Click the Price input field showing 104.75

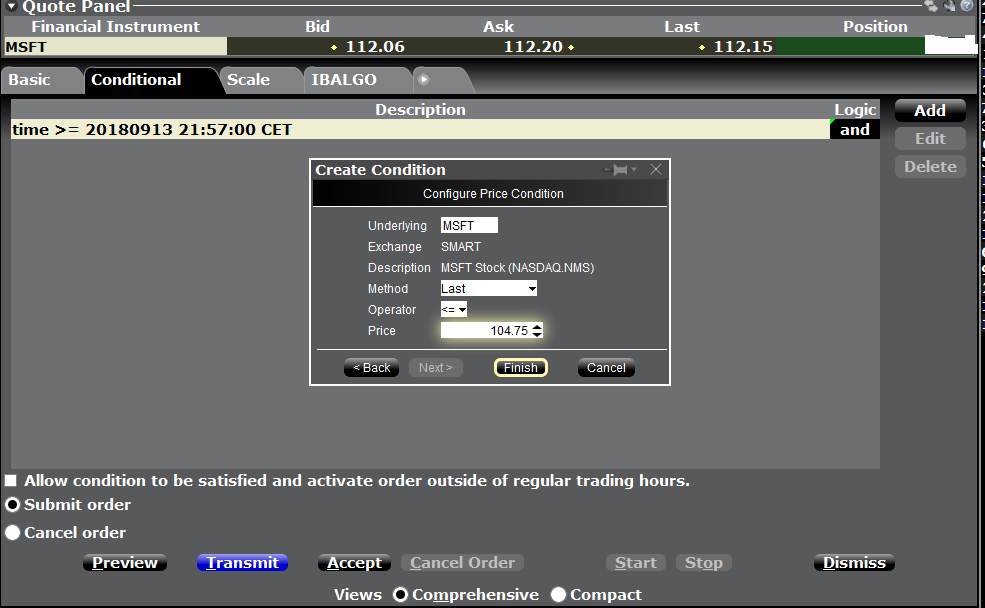click(x=486, y=330)
